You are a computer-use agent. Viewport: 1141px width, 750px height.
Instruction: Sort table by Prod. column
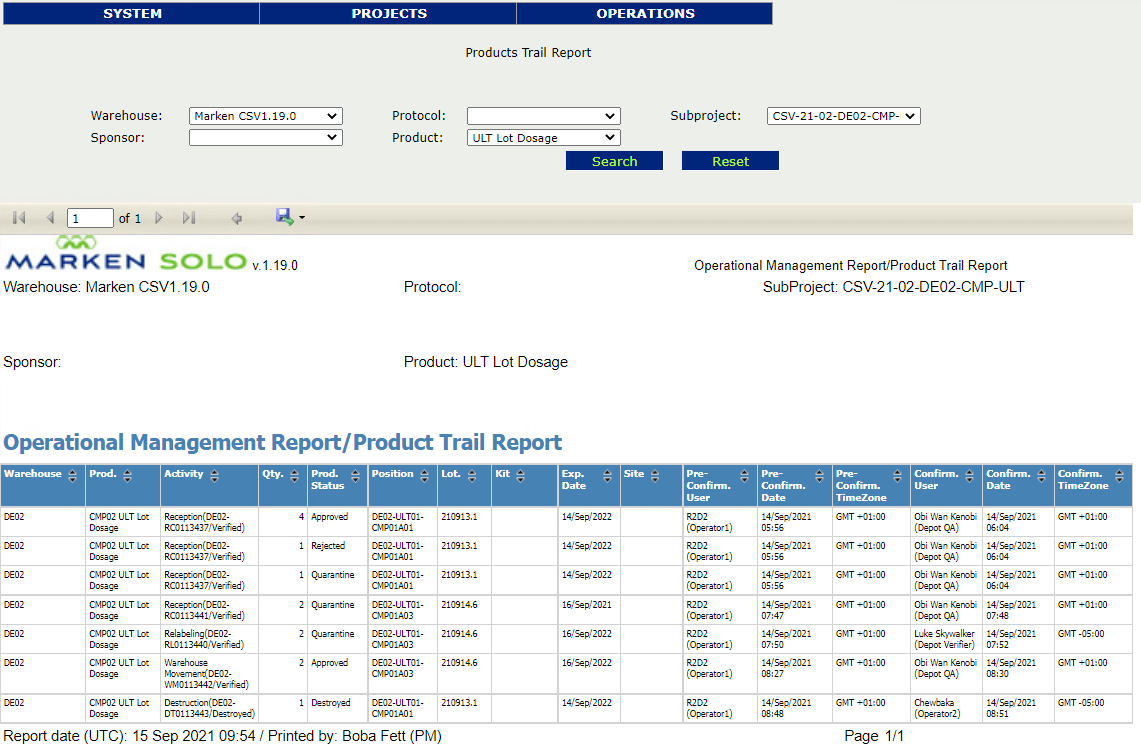pyautogui.click(x=127, y=476)
